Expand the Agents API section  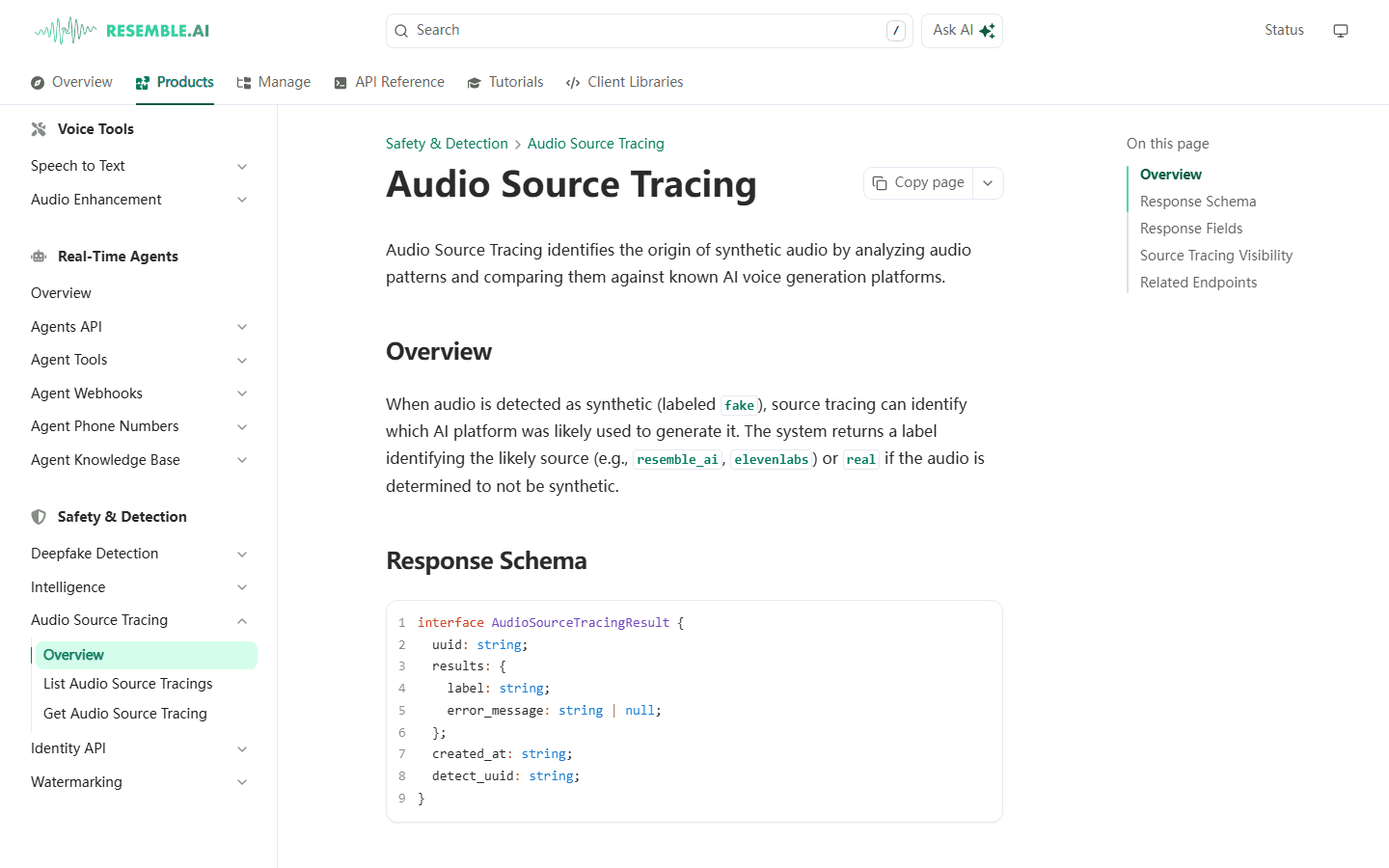[242, 327]
